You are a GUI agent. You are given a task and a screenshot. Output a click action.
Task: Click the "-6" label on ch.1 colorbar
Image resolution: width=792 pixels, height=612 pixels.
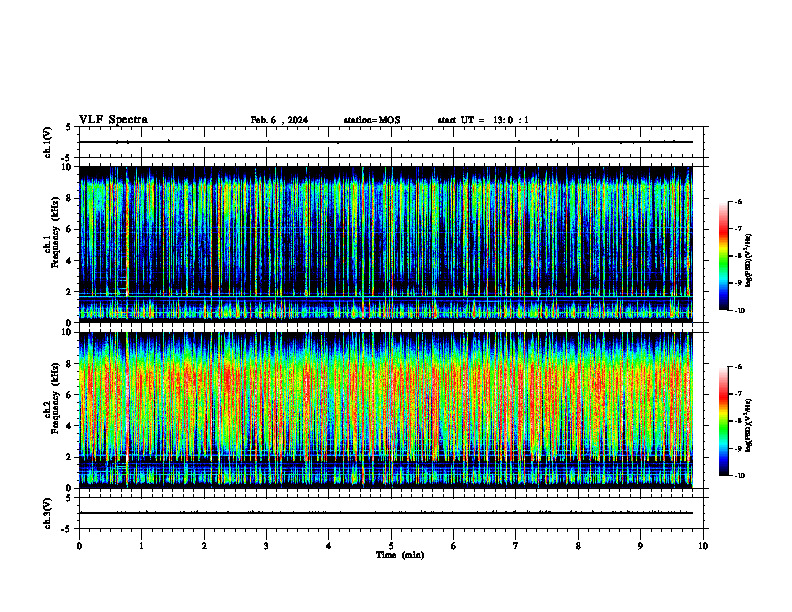[x=738, y=201]
